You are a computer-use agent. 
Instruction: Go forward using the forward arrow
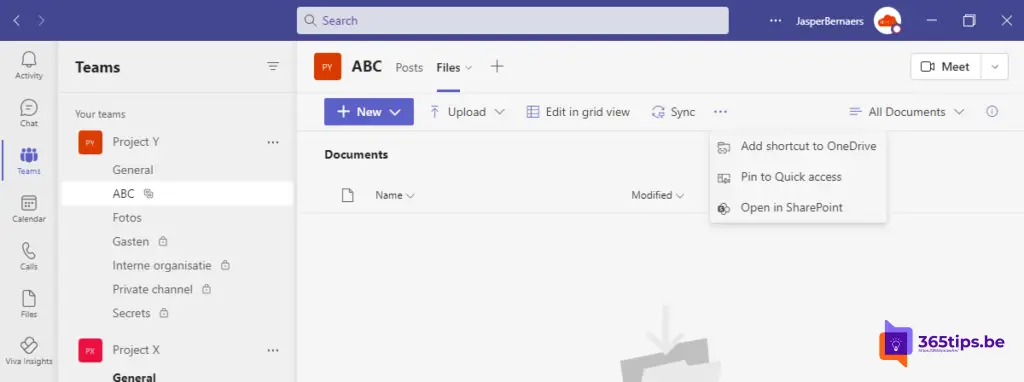(41, 21)
